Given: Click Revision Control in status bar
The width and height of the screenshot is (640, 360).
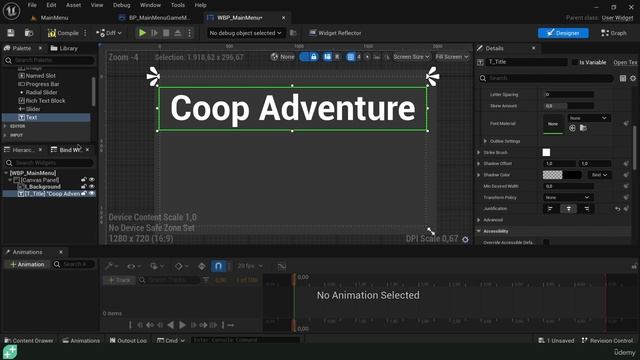Looking at the screenshot, I should tap(607, 340).
